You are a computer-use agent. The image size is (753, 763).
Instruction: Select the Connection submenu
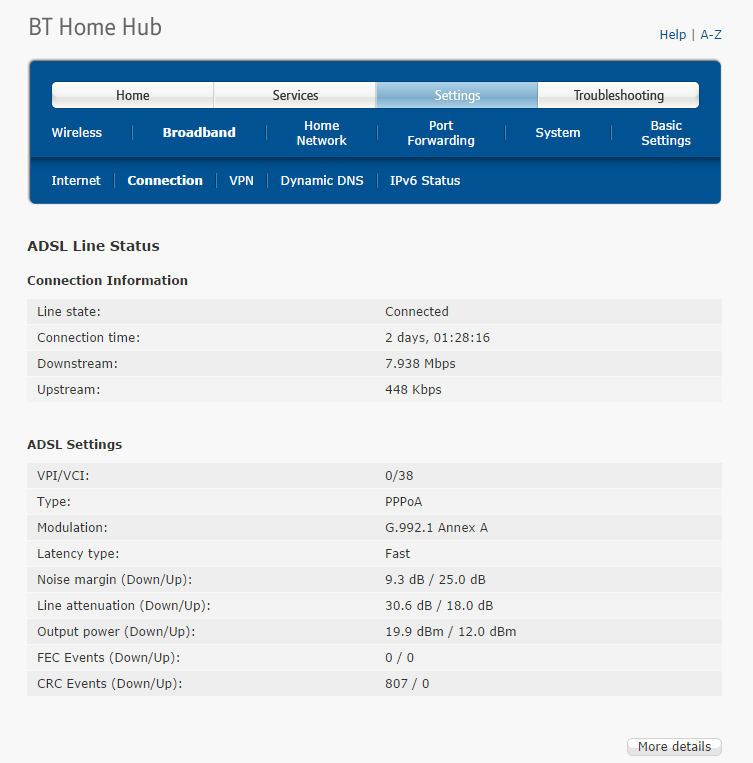[165, 181]
